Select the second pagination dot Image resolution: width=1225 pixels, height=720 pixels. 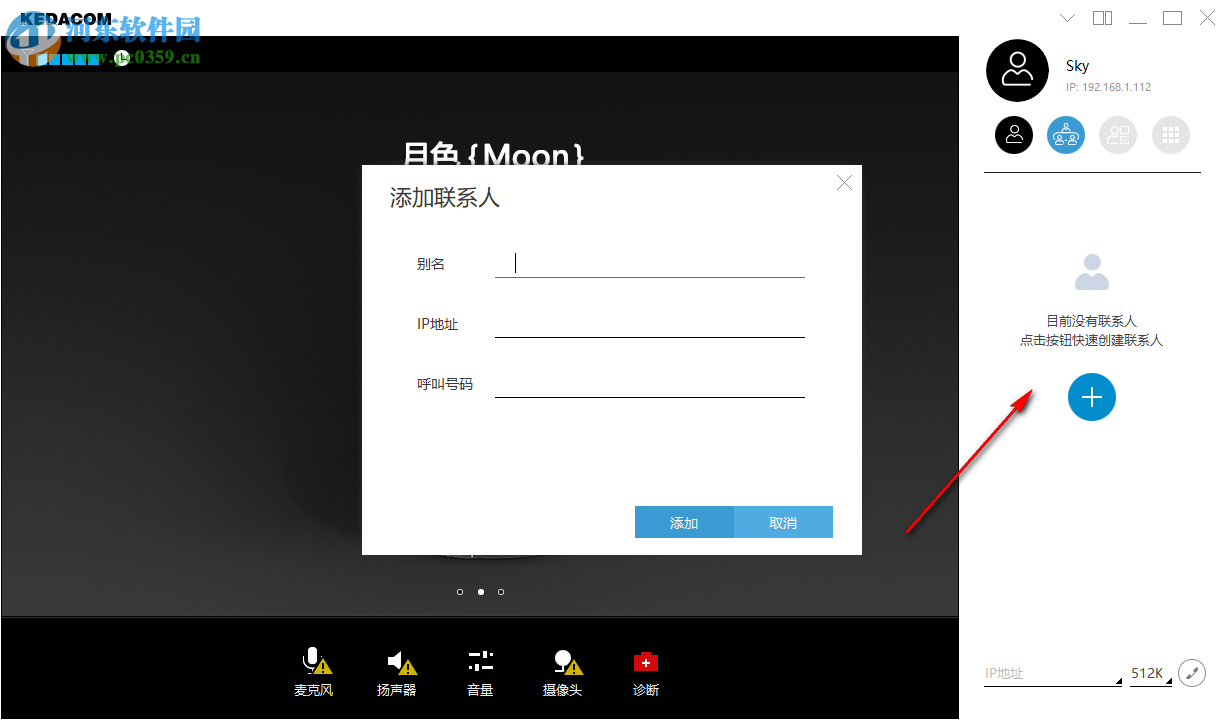480,591
